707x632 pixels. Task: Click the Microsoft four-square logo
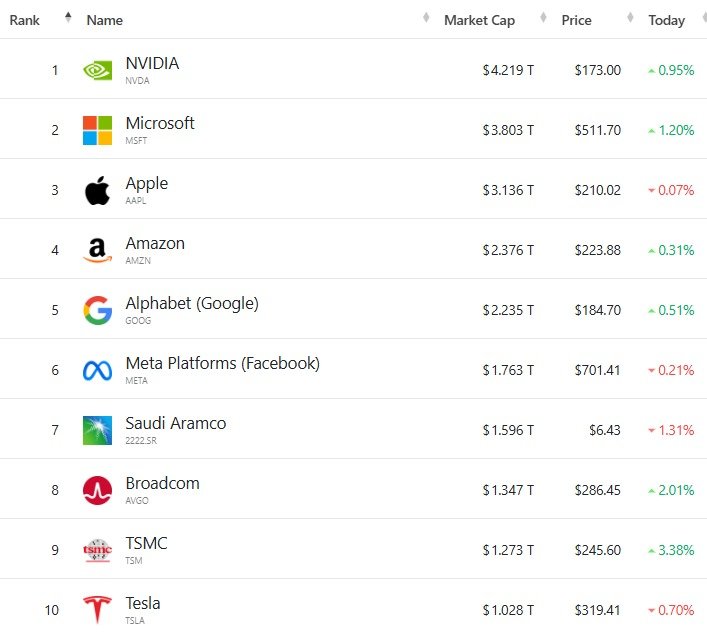(97, 130)
